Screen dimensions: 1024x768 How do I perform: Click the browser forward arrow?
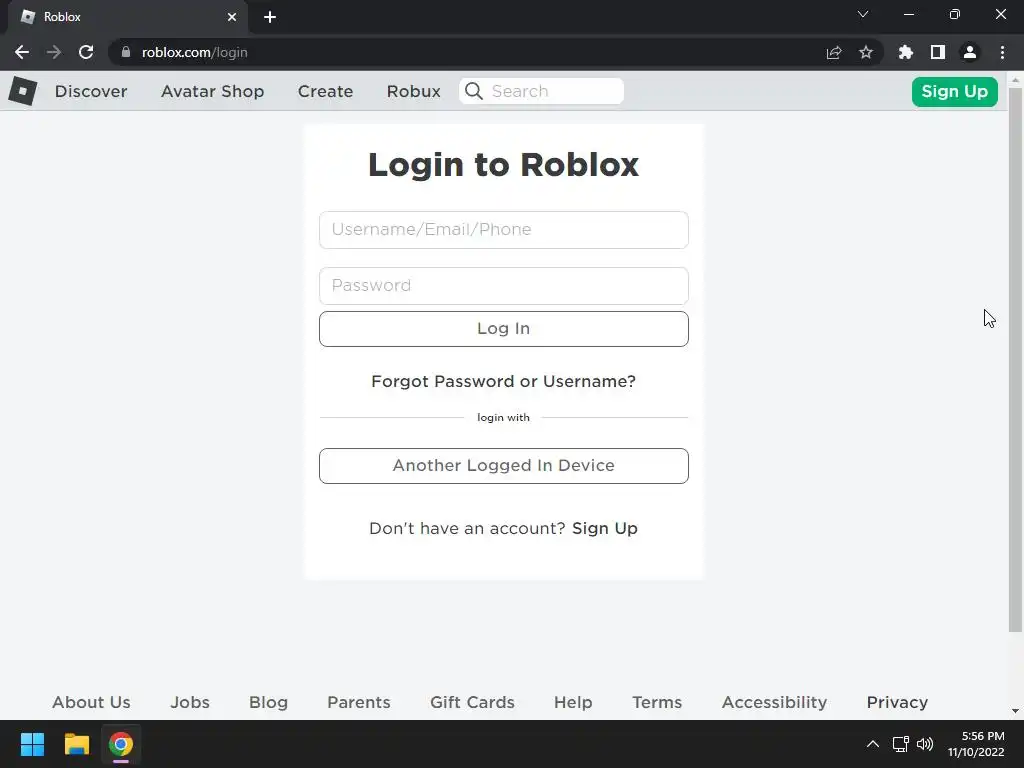coord(54,52)
